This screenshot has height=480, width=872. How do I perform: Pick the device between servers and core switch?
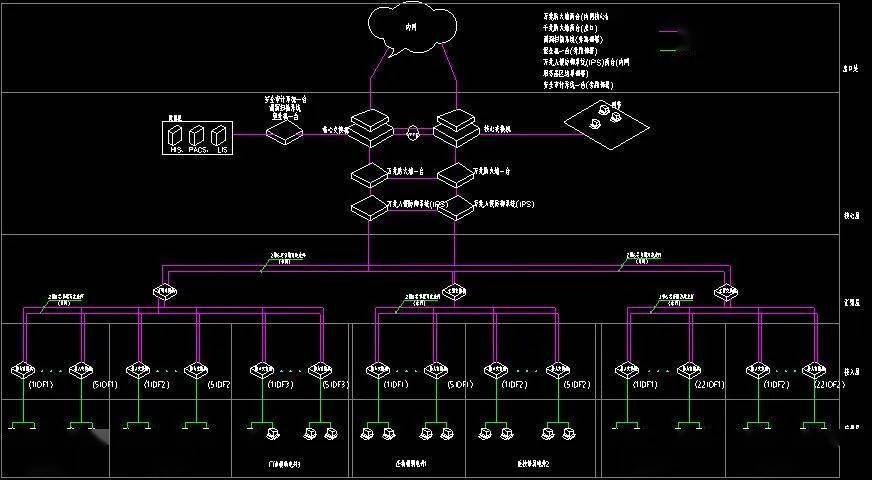(284, 133)
